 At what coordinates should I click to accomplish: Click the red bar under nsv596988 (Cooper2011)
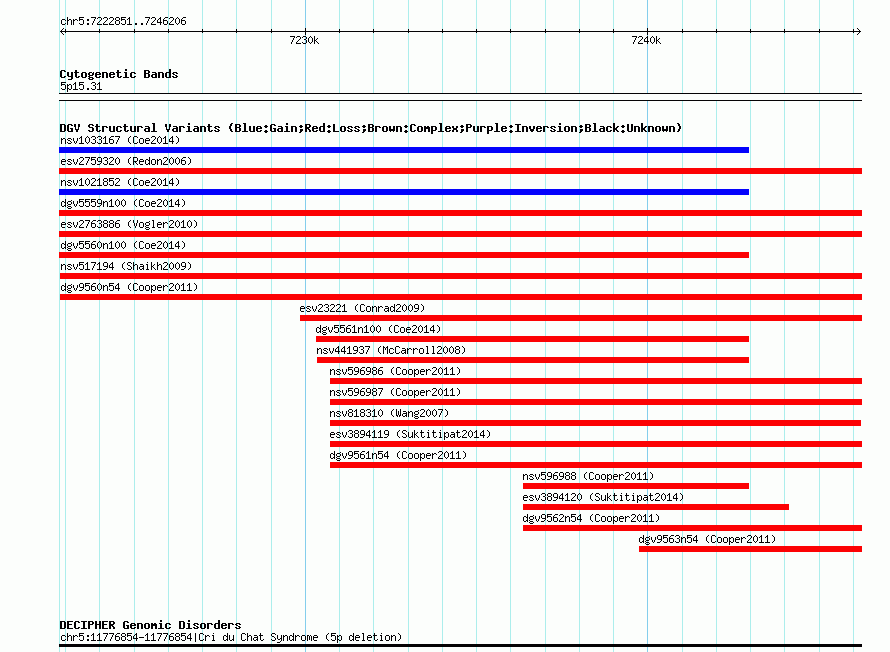pos(636,486)
